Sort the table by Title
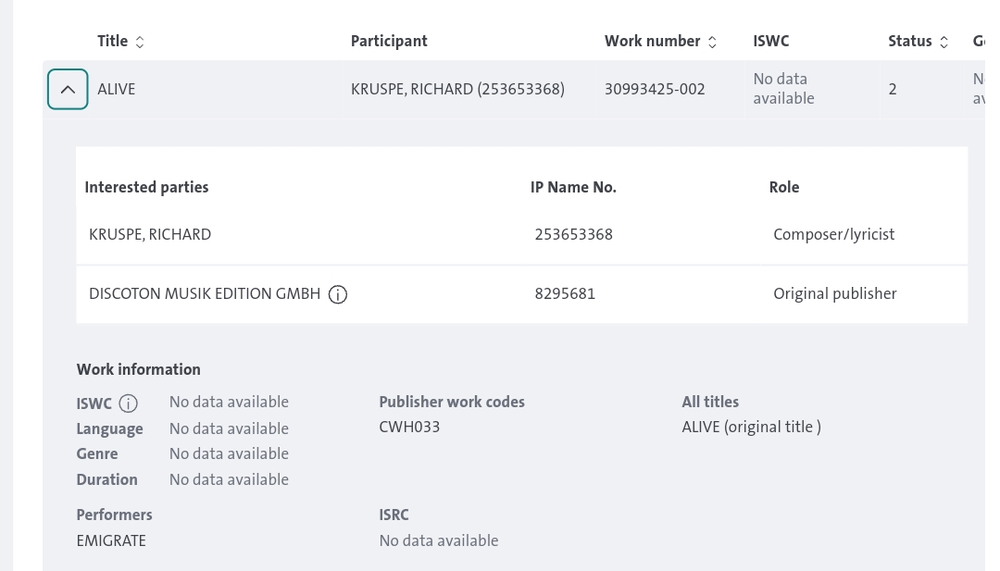This screenshot has width=1000, height=571. [140, 42]
